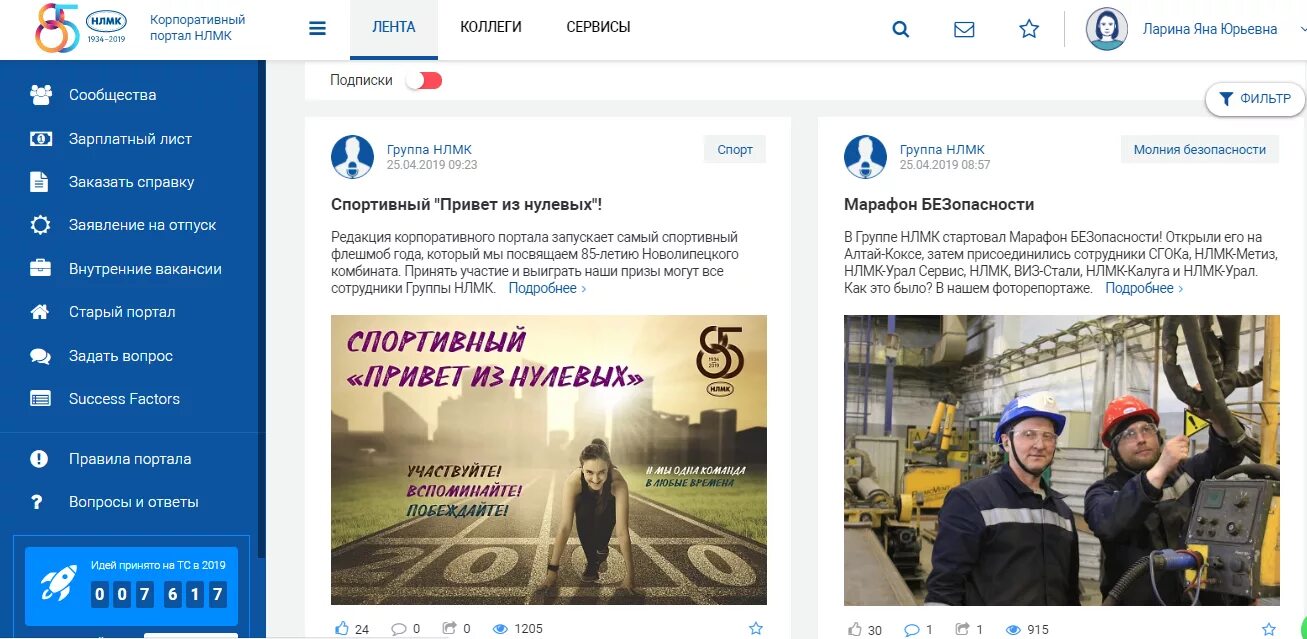Open Зарплатный лист in the sidebar
1307x639 pixels.
coord(130,139)
